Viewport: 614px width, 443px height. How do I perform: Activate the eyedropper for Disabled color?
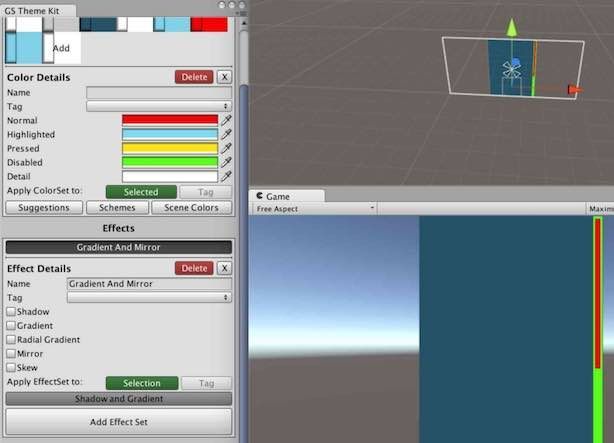coord(226,162)
